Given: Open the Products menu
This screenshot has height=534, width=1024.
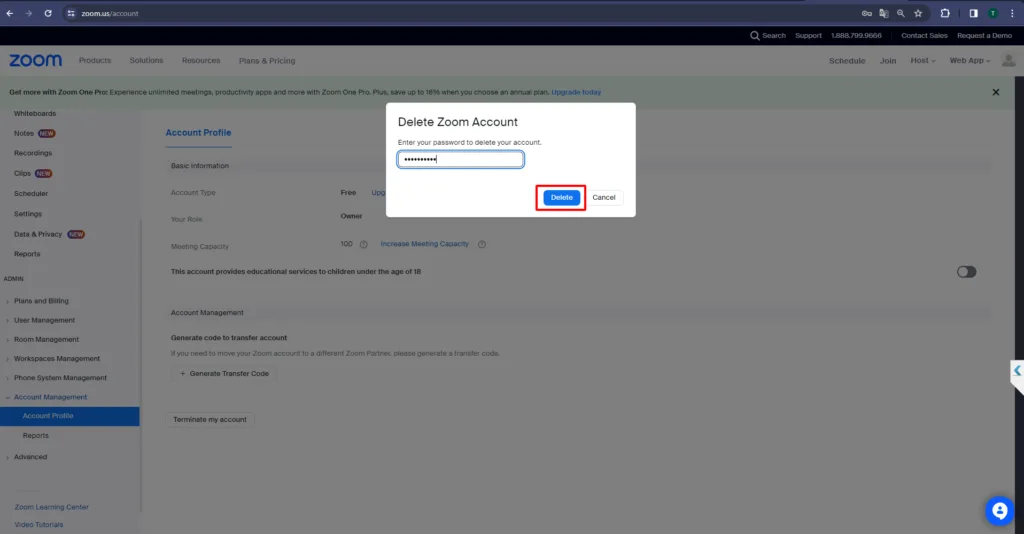Looking at the screenshot, I should click(x=95, y=61).
